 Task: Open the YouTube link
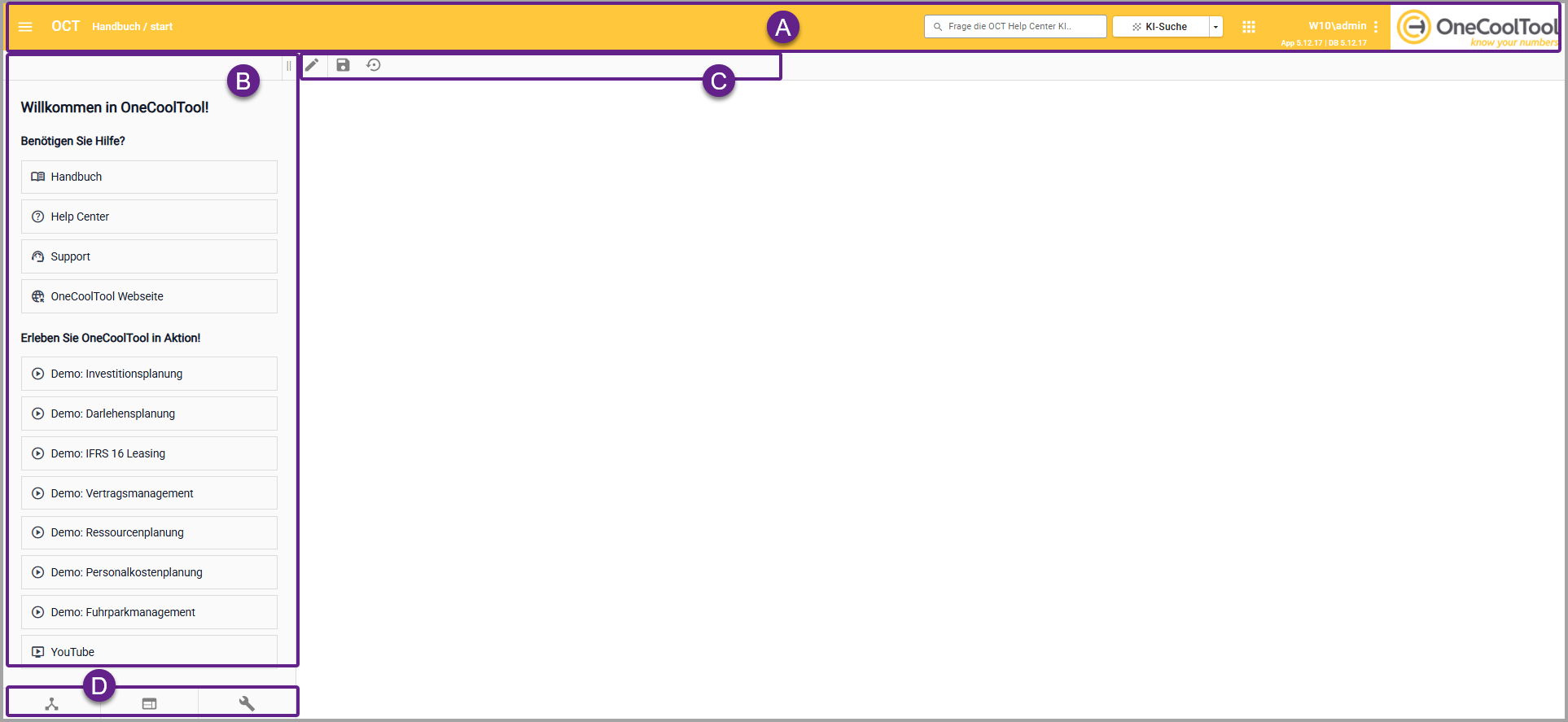point(149,651)
